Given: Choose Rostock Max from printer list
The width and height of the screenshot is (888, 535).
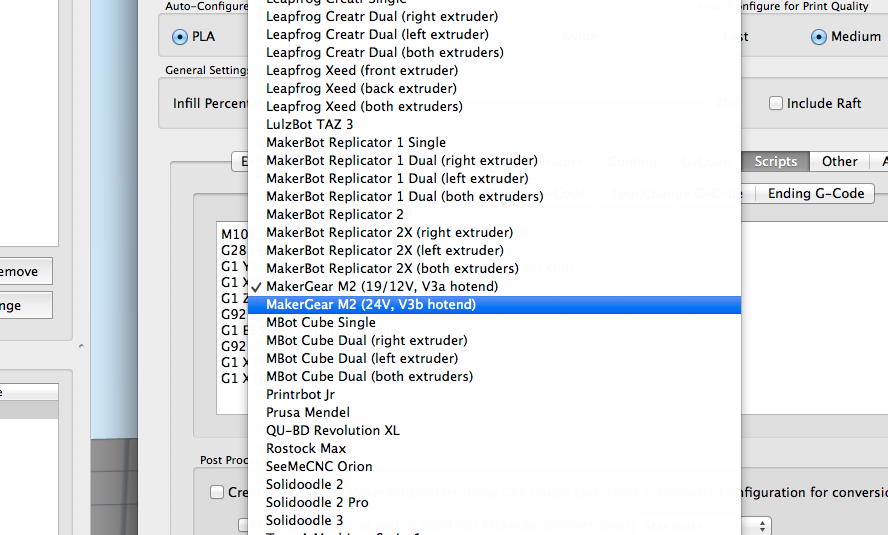Looking at the screenshot, I should tap(305, 448).
